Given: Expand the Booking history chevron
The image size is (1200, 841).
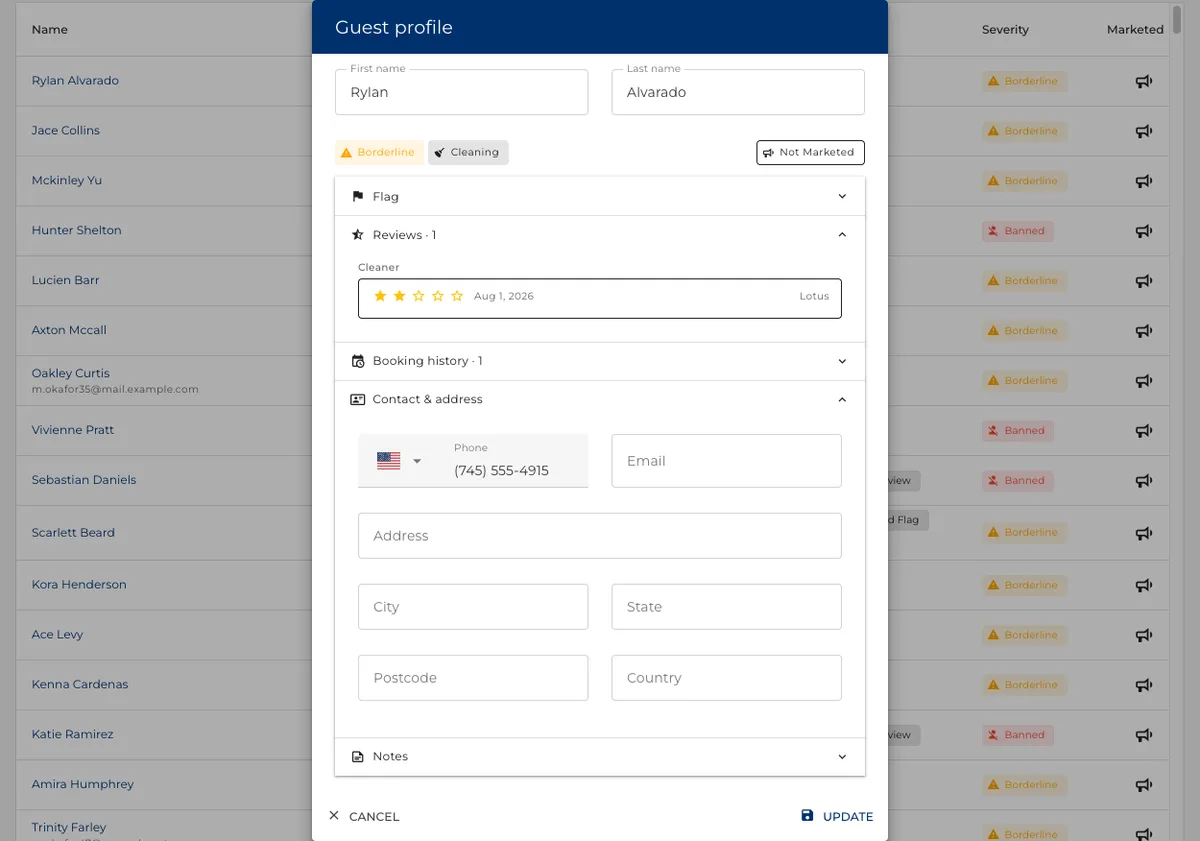Looking at the screenshot, I should click(842, 361).
